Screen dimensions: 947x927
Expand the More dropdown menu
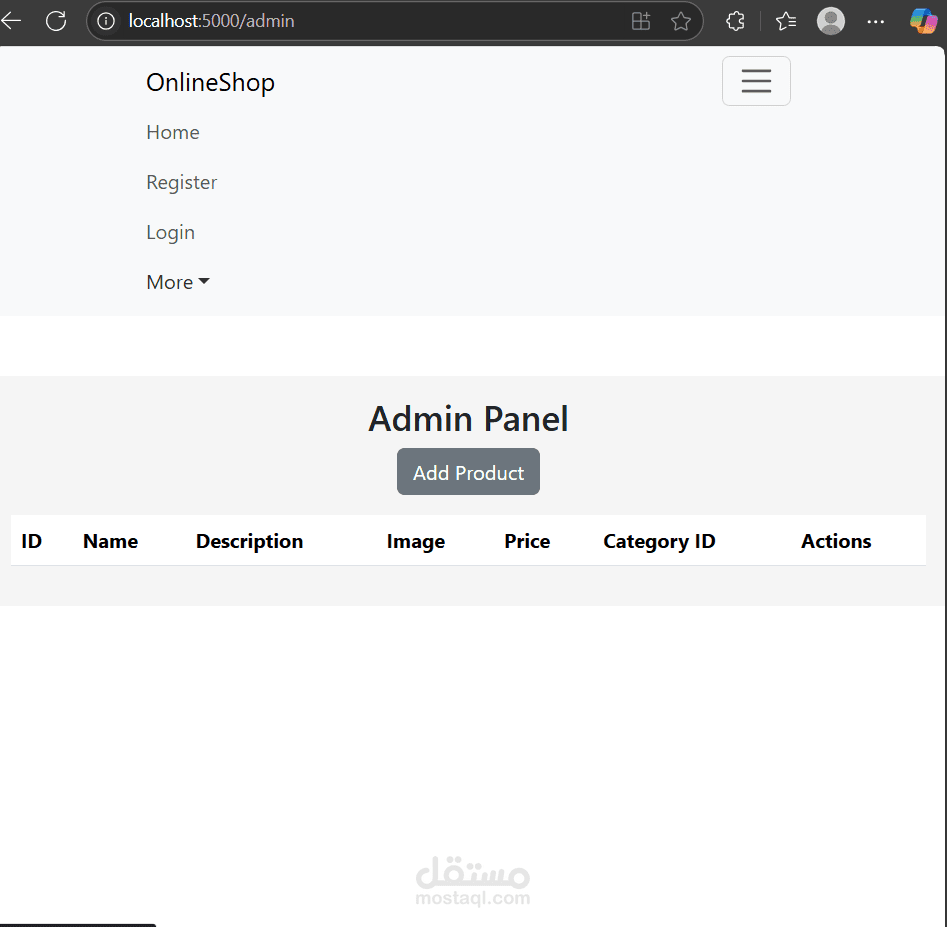pos(178,282)
